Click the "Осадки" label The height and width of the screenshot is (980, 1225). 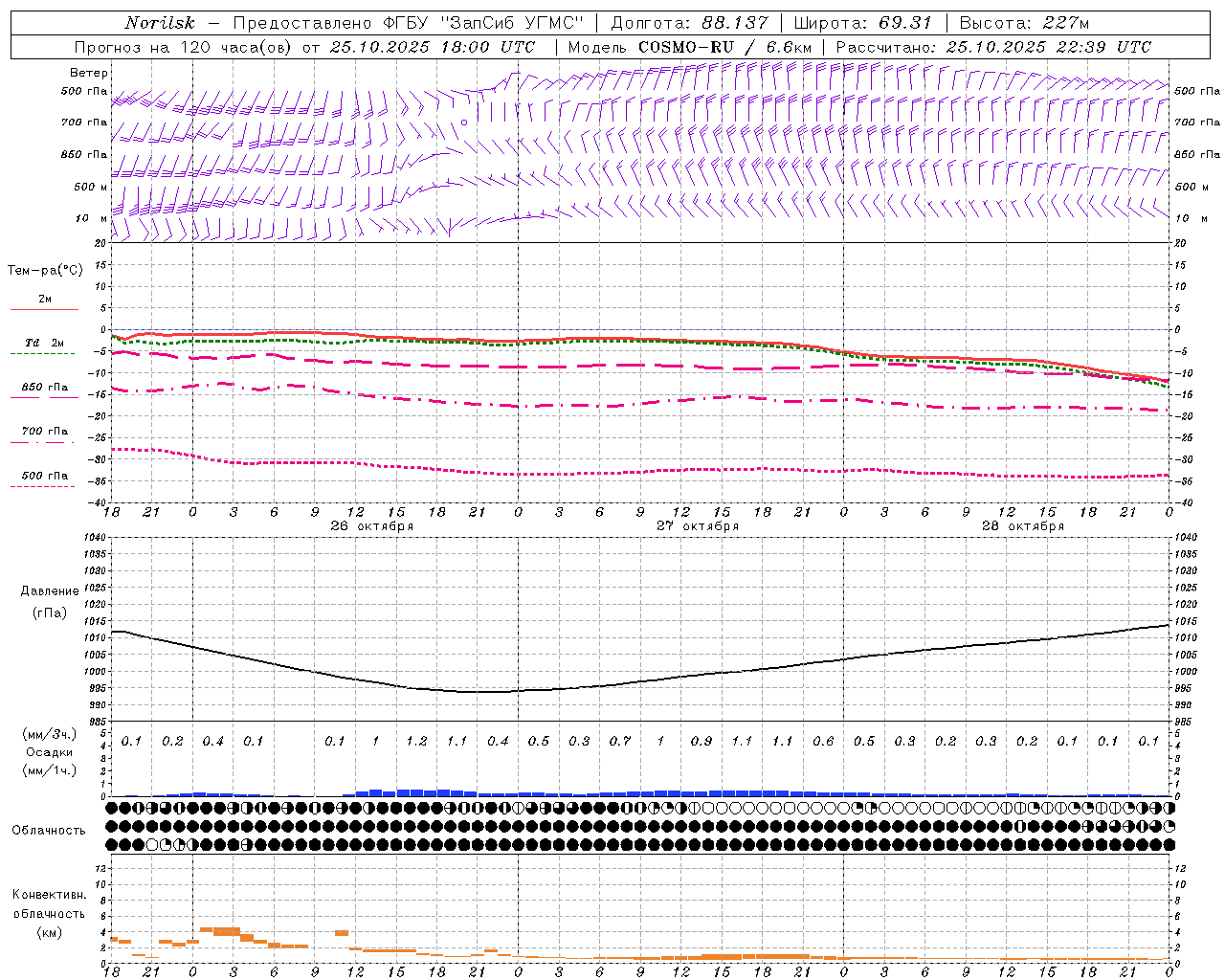[x=51, y=752]
